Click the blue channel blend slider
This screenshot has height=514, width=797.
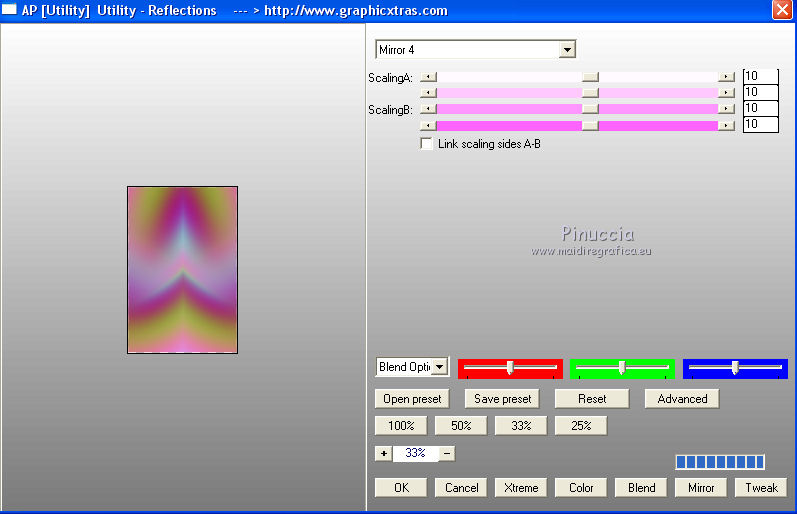point(735,369)
